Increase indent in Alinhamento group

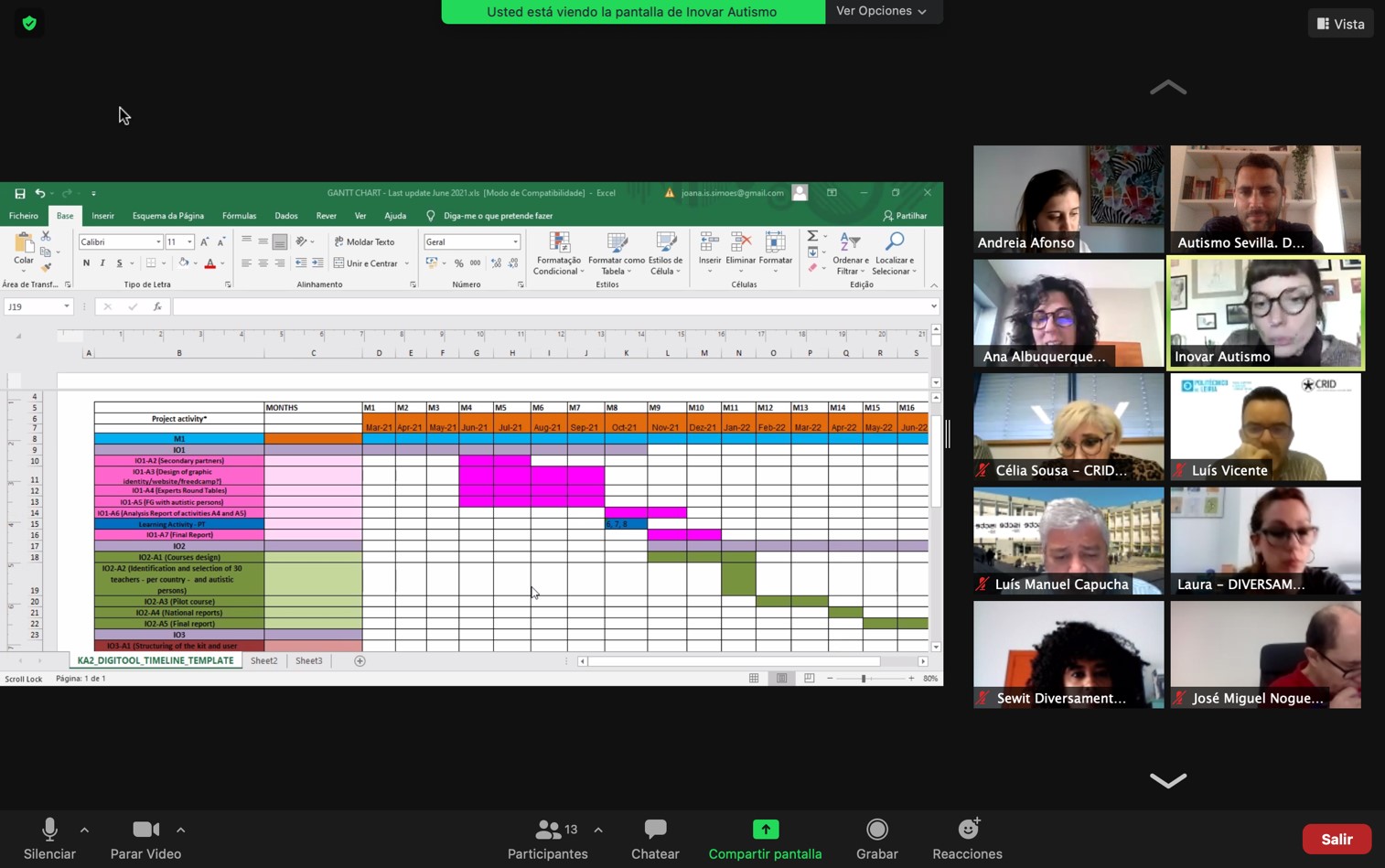coord(317,263)
